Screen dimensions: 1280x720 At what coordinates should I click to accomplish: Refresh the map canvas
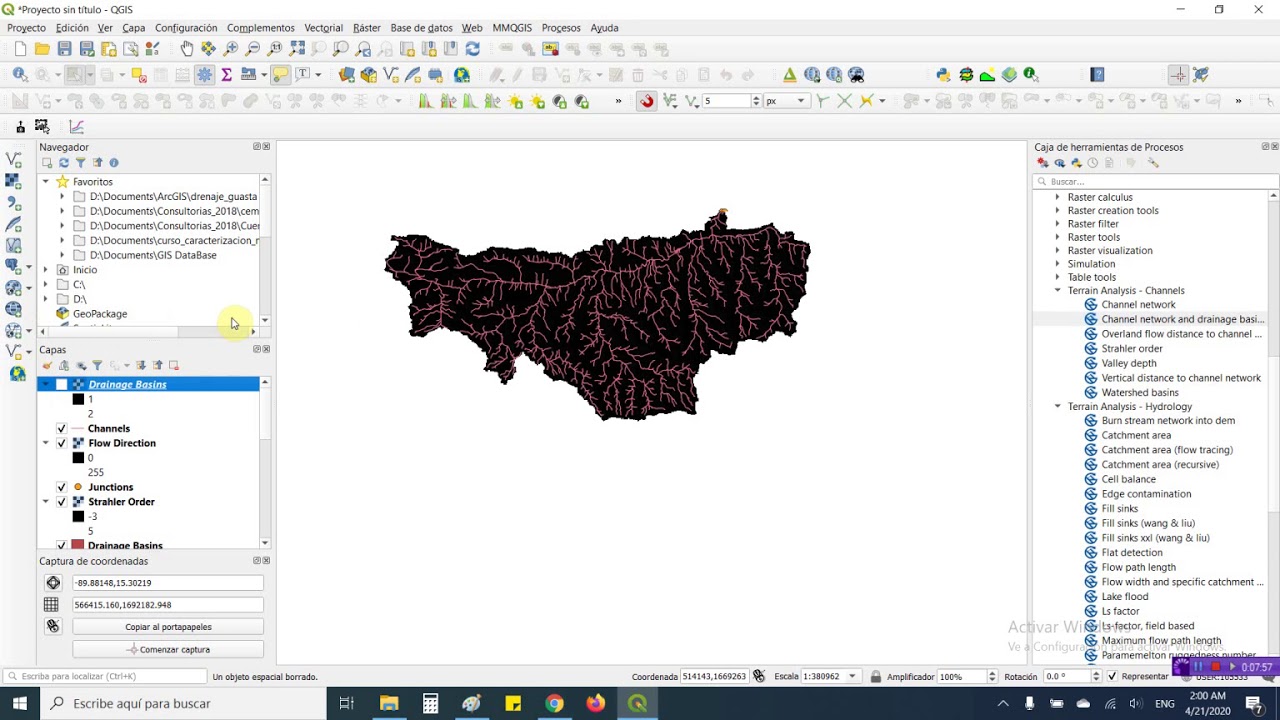coord(473,49)
